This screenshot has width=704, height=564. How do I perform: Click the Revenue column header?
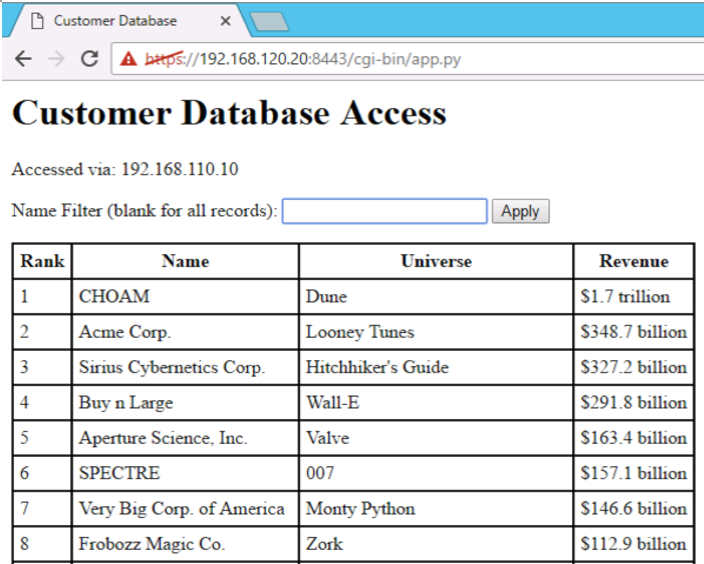(633, 261)
